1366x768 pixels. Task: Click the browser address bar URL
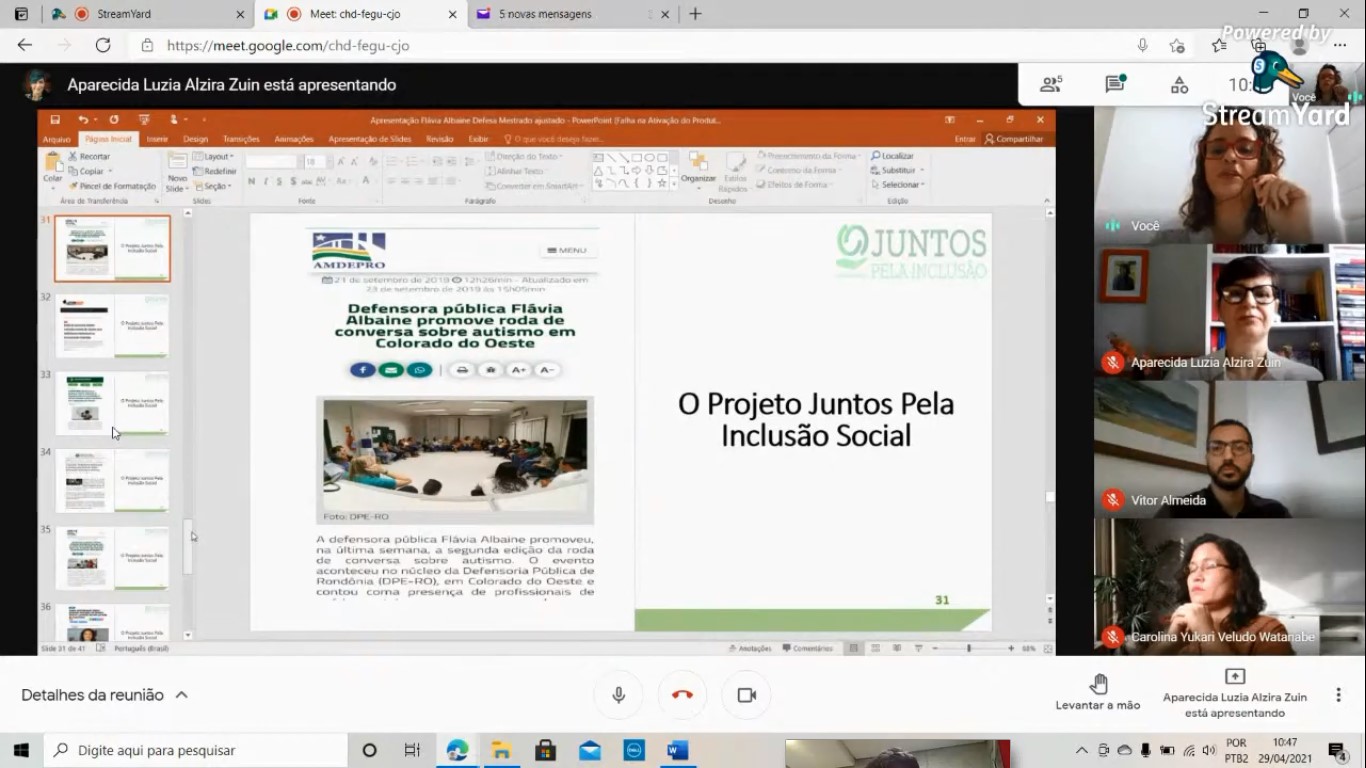click(x=288, y=45)
